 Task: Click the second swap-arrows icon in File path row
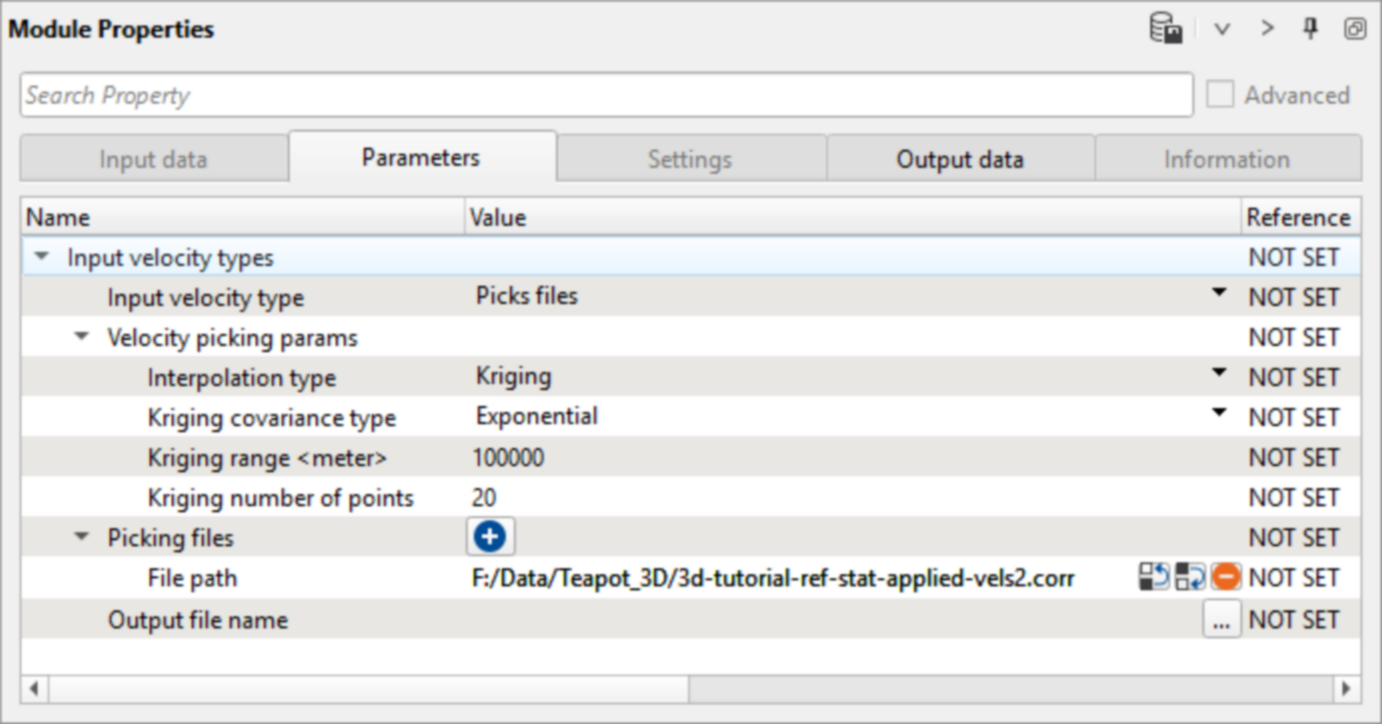(1190, 577)
